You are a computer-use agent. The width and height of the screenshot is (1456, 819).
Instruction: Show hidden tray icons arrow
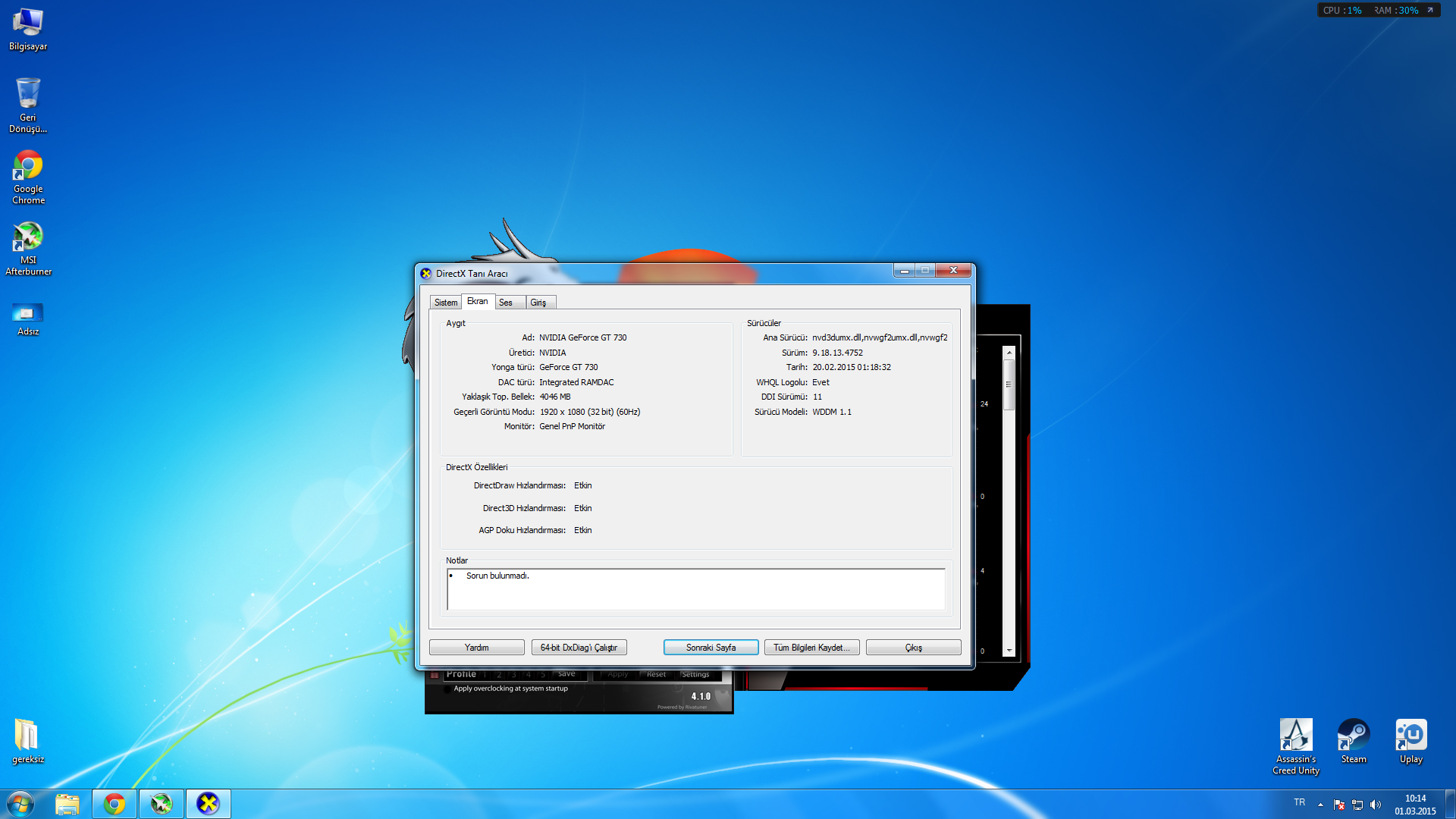pyautogui.click(x=1320, y=805)
